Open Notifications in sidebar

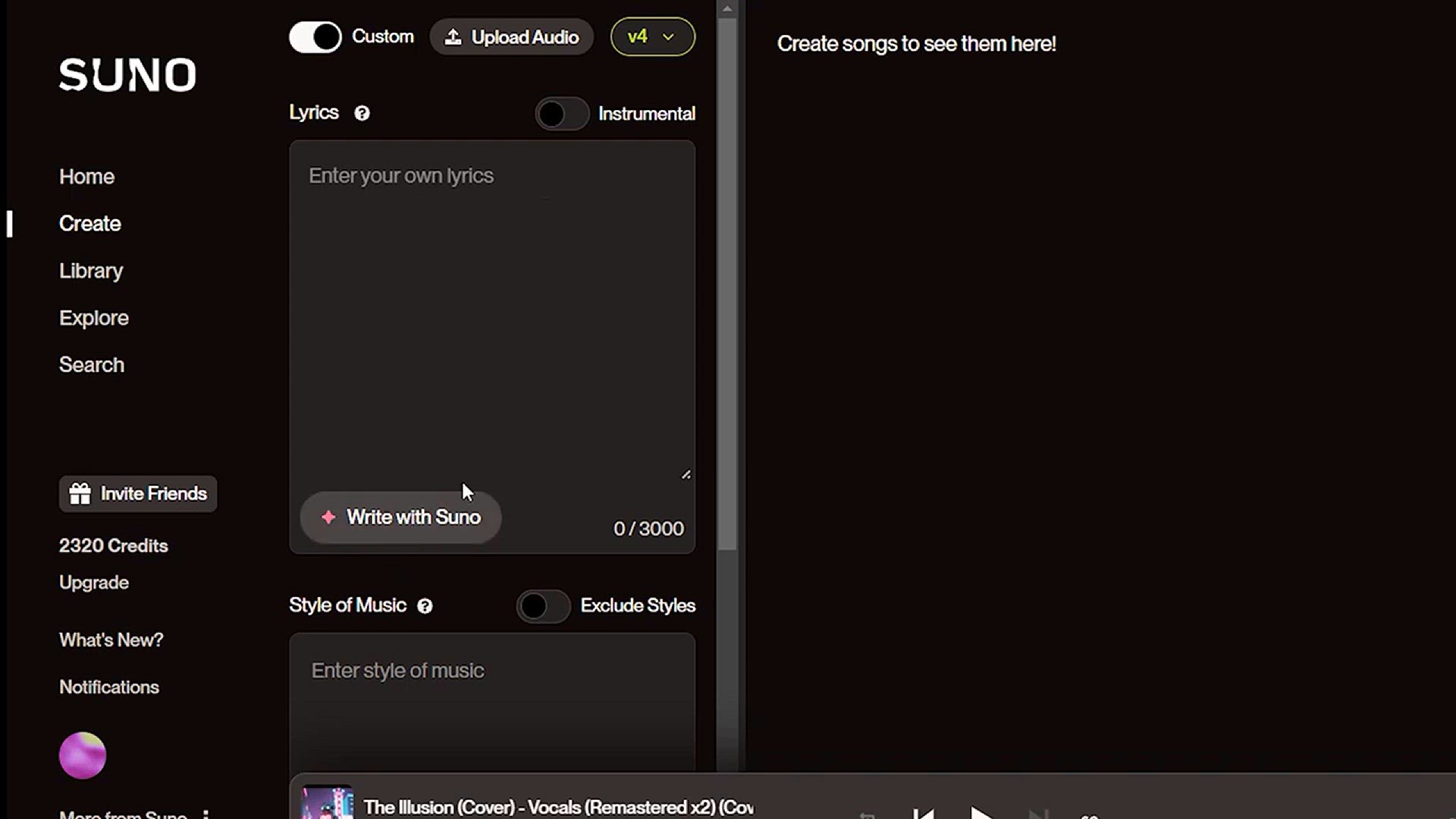tap(109, 687)
